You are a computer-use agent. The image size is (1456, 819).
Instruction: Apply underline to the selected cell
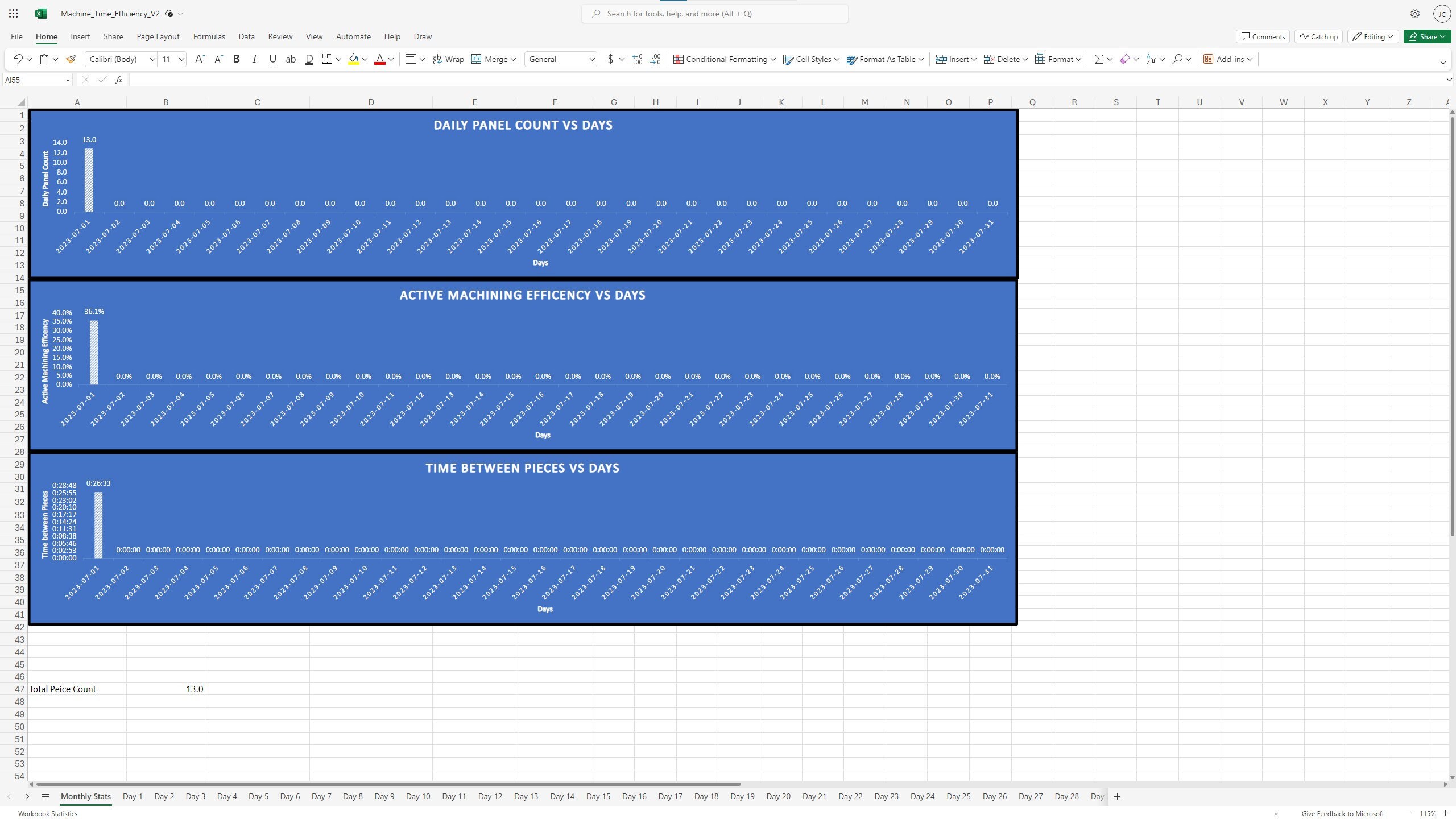[x=272, y=59]
